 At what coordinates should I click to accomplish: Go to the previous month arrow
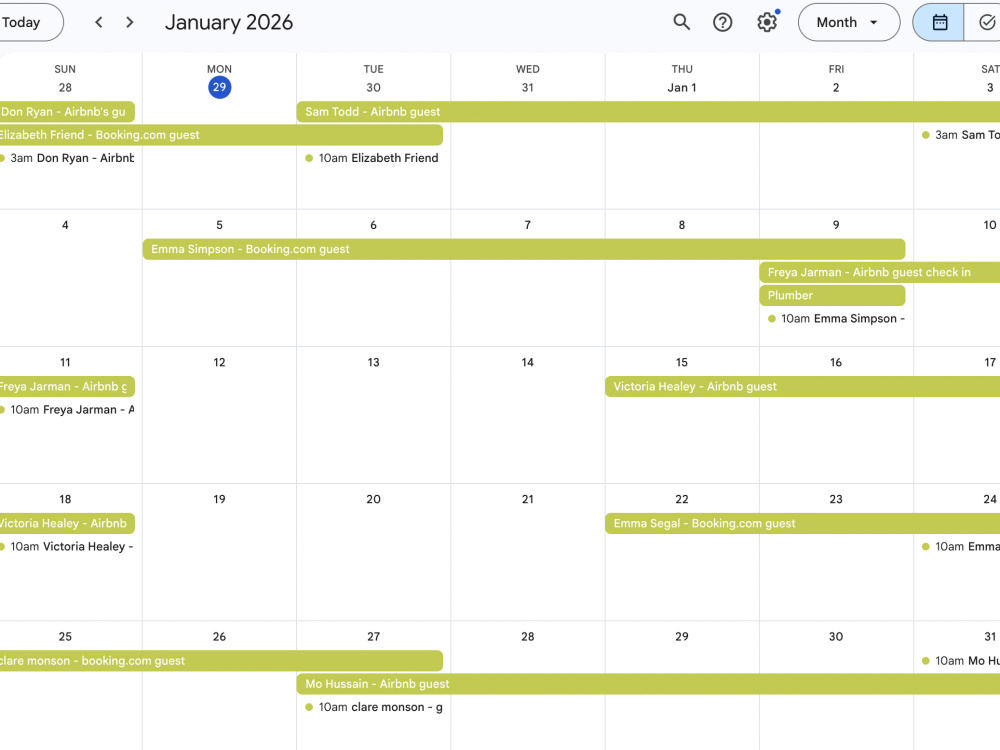click(x=99, y=22)
